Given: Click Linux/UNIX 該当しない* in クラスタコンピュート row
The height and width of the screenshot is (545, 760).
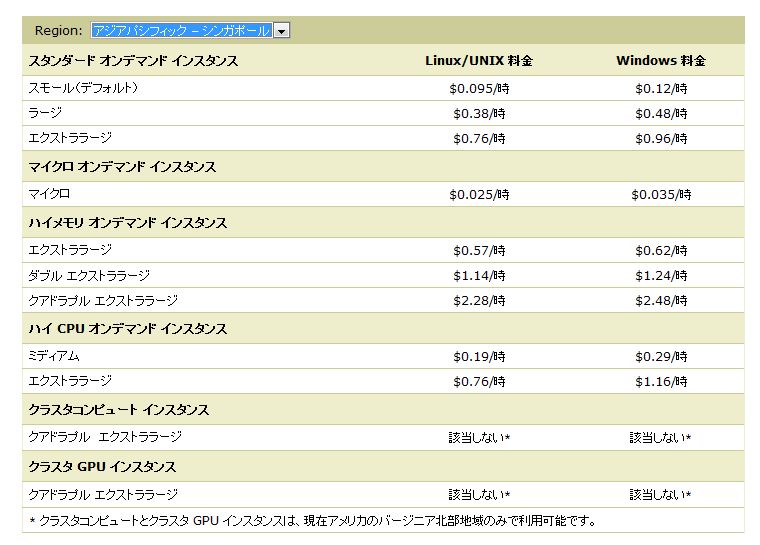Looking at the screenshot, I should pos(479,438).
